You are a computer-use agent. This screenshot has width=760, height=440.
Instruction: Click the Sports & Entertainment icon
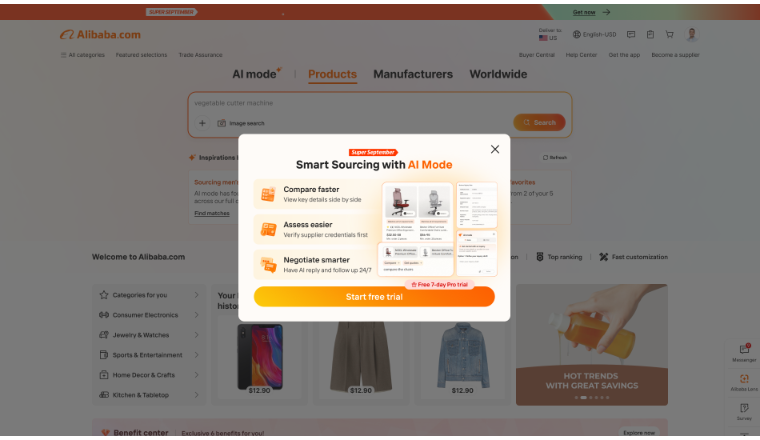pyautogui.click(x=104, y=355)
